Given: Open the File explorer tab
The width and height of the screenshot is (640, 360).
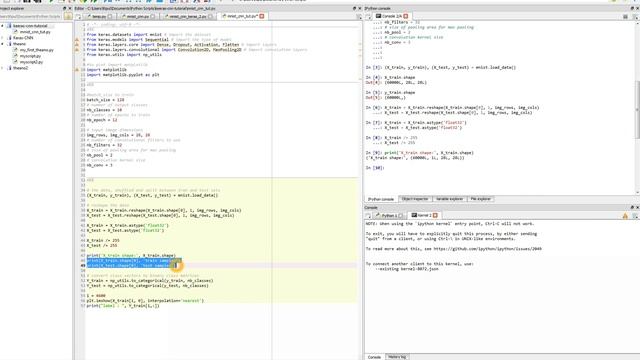Looking at the screenshot, I should [480, 199].
